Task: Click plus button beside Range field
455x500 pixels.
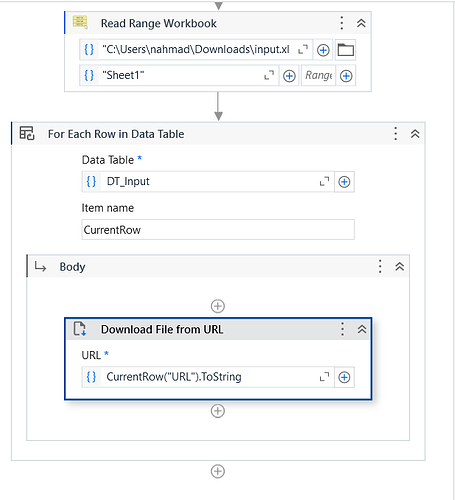Action: [x=346, y=76]
